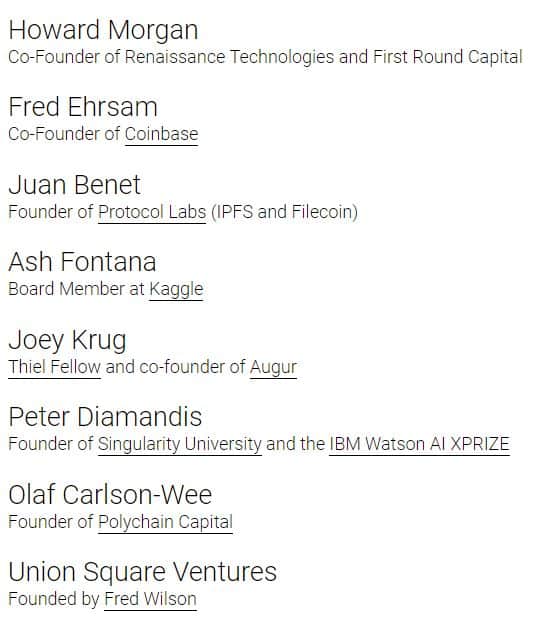Follow the Polychain Capital link

[x=165, y=522]
